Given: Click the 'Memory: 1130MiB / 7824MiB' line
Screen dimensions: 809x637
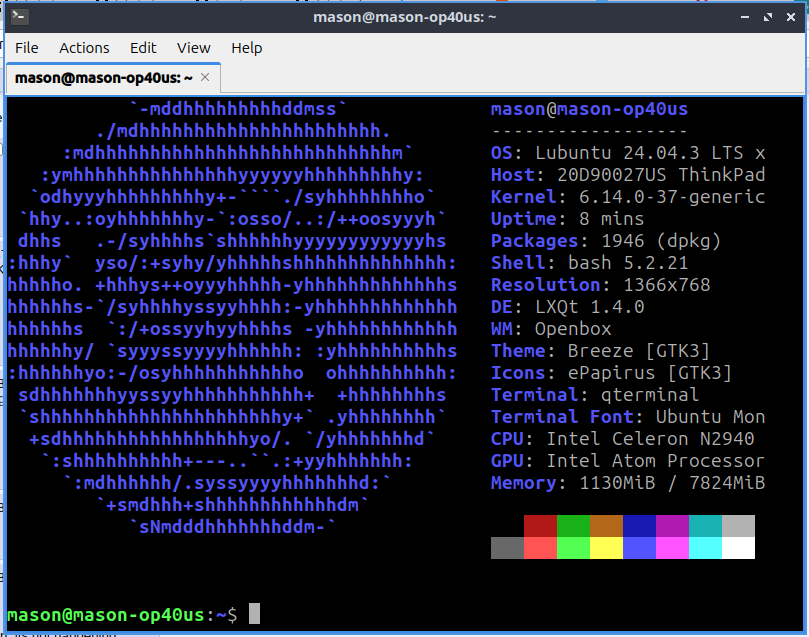Looking at the screenshot, I should point(628,483).
